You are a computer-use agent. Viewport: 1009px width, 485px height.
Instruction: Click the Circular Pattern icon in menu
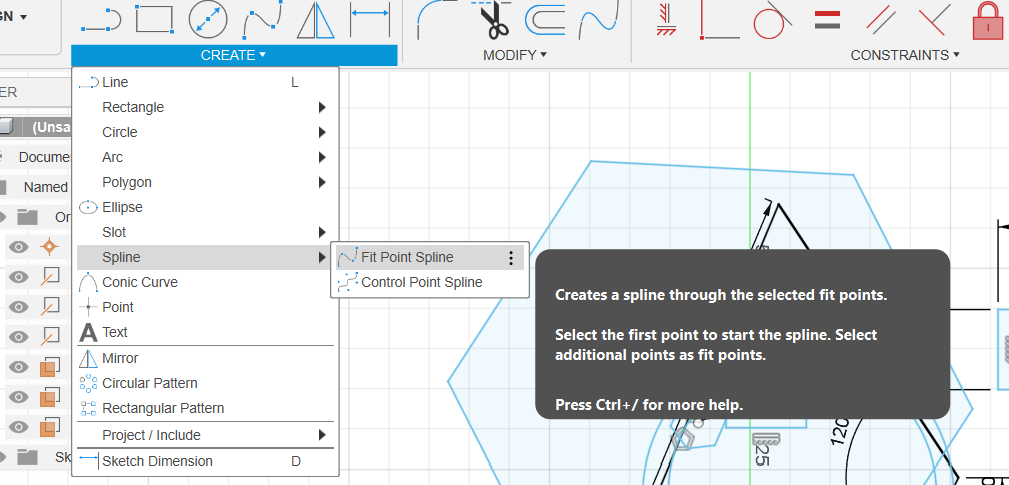[x=88, y=383]
